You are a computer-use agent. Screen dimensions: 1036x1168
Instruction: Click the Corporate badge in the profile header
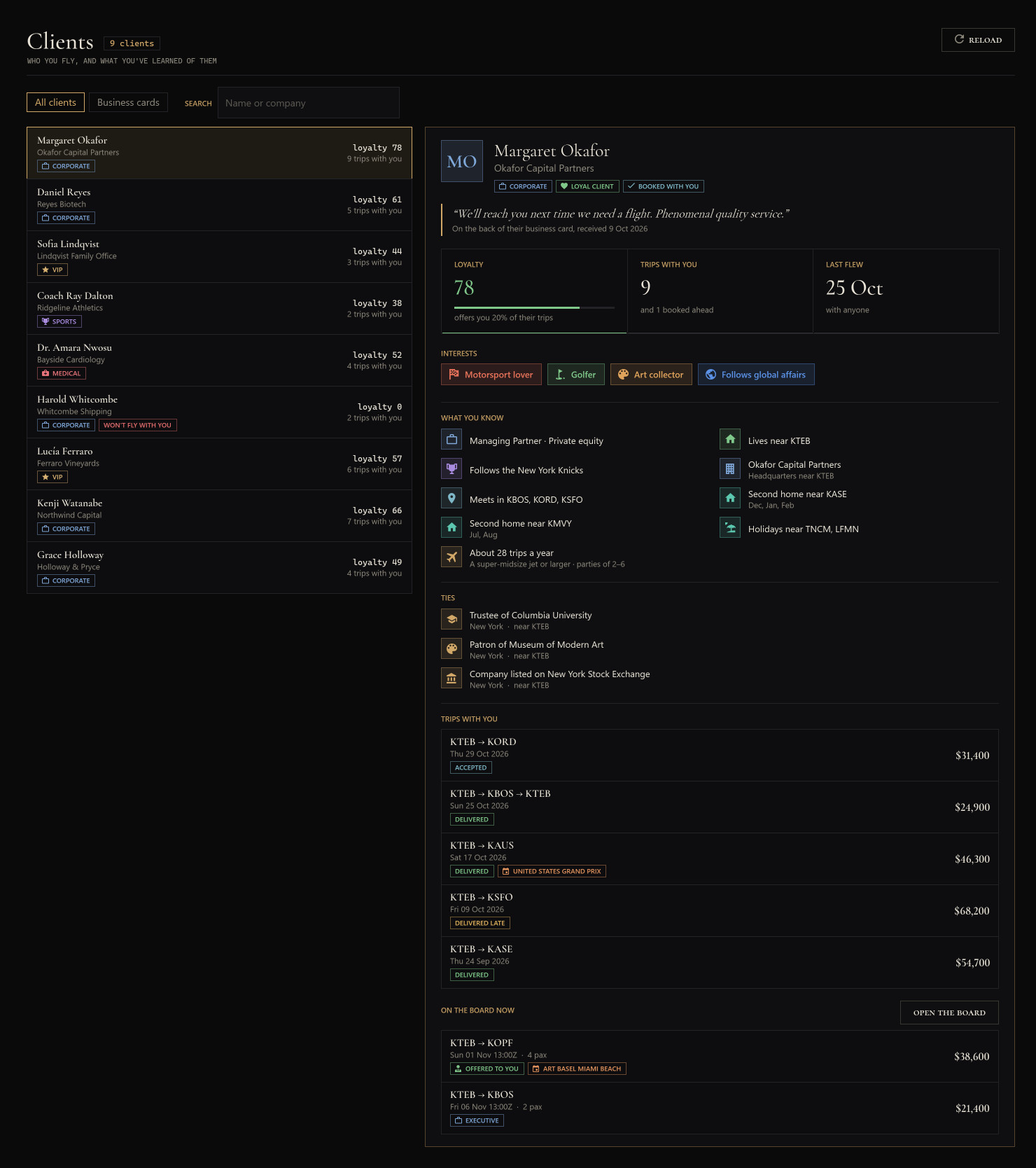click(523, 186)
